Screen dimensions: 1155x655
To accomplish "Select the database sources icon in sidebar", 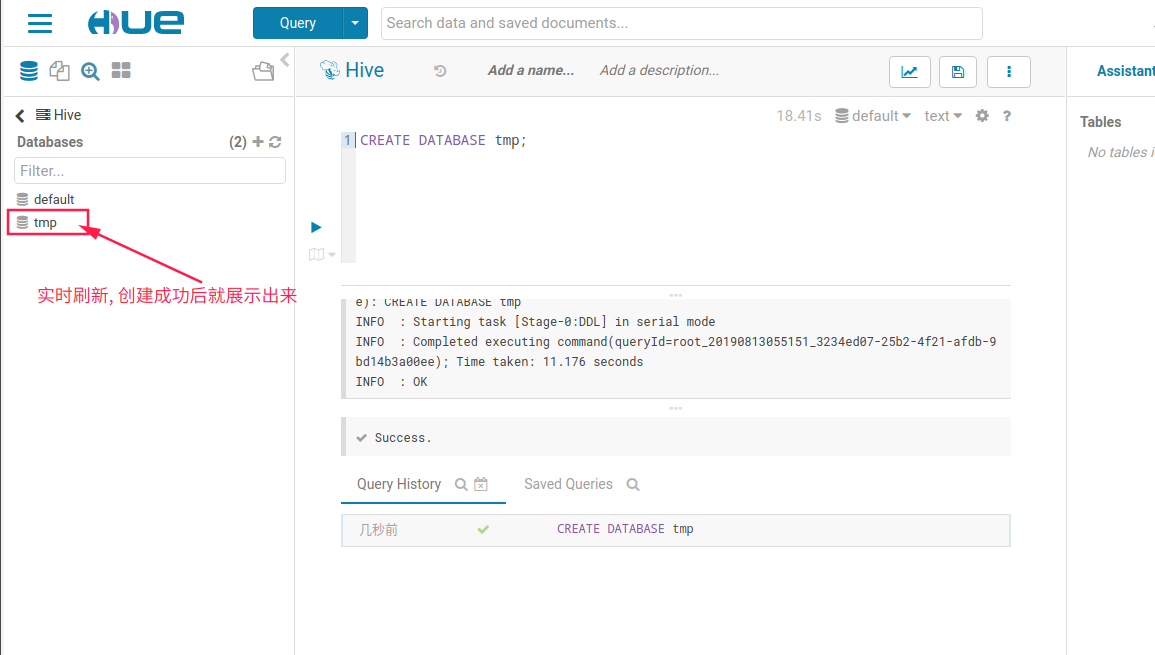I will (29, 71).
